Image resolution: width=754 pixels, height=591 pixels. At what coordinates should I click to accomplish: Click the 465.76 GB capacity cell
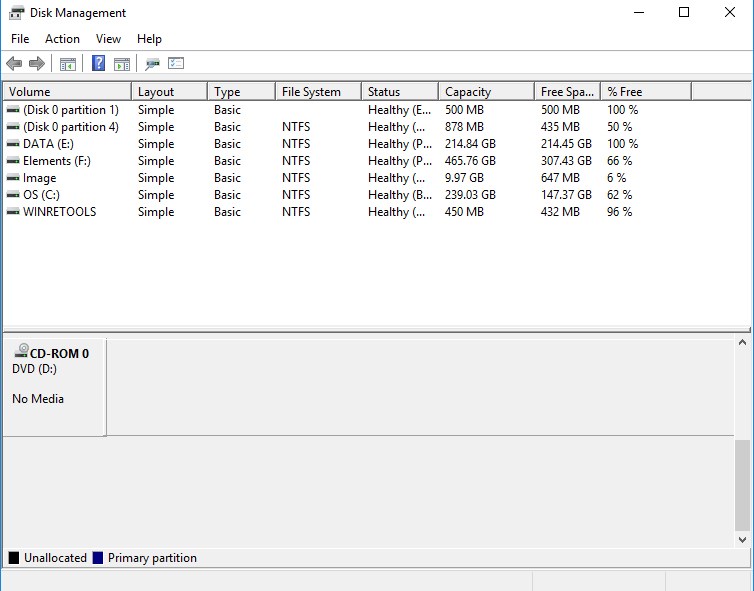470,161
